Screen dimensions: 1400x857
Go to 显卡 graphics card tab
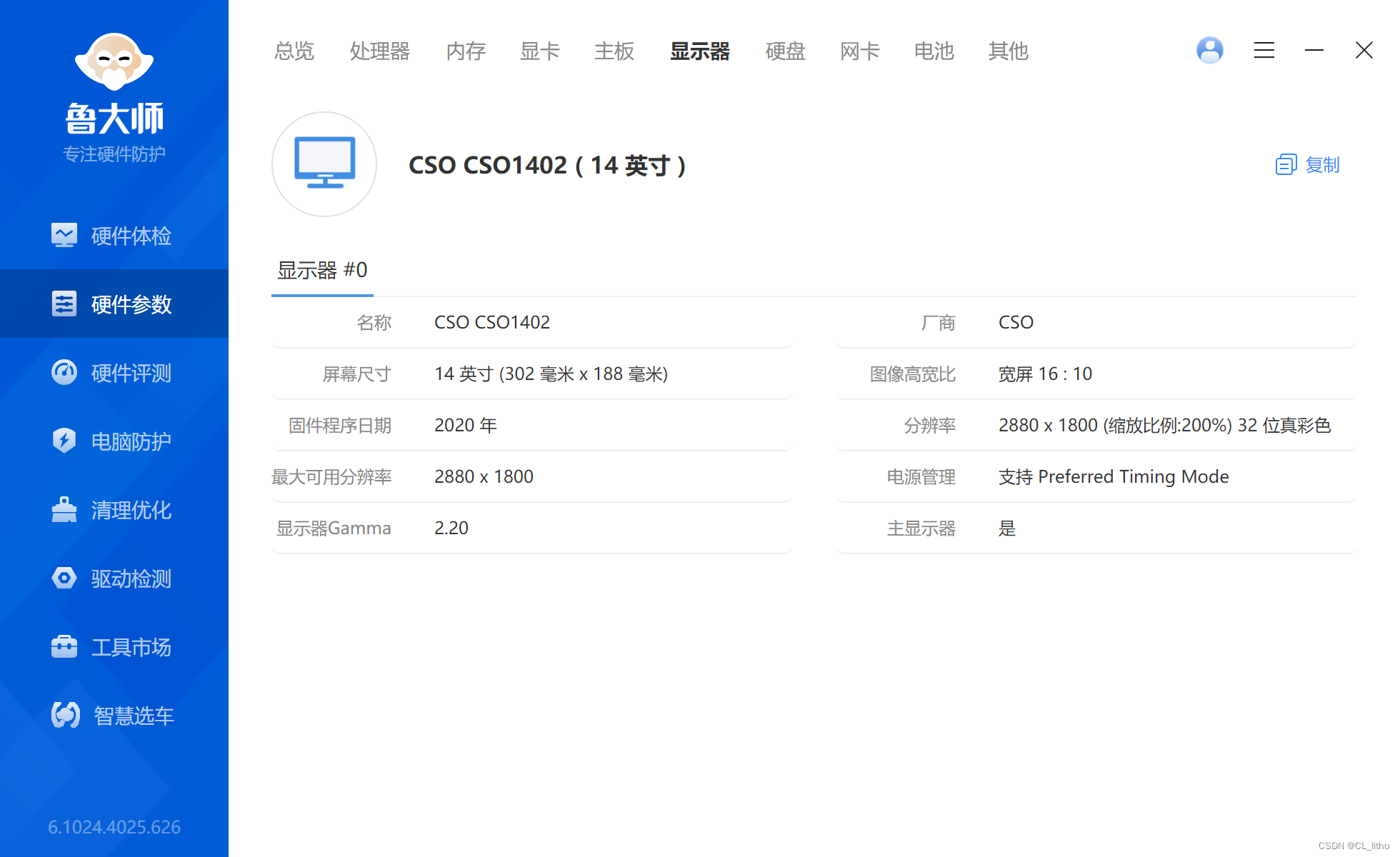[539, 51]
